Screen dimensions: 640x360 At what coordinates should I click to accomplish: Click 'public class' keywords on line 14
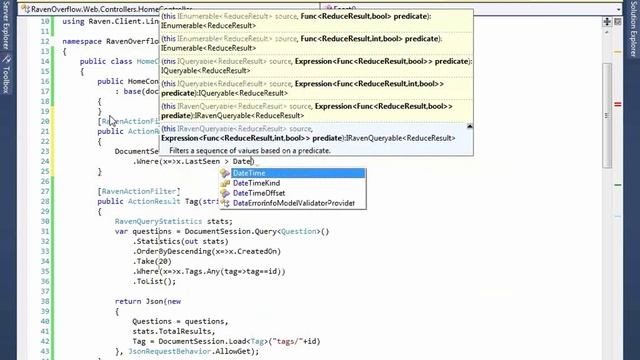pyautogui.click(x=106, y=61)
